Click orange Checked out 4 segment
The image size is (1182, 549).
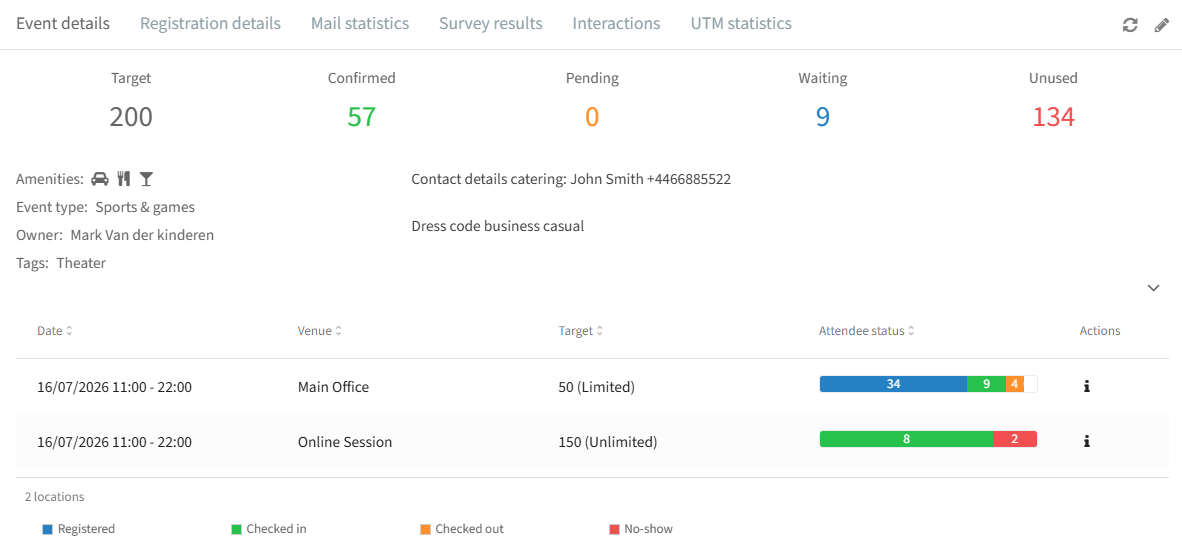point(1015,384)
